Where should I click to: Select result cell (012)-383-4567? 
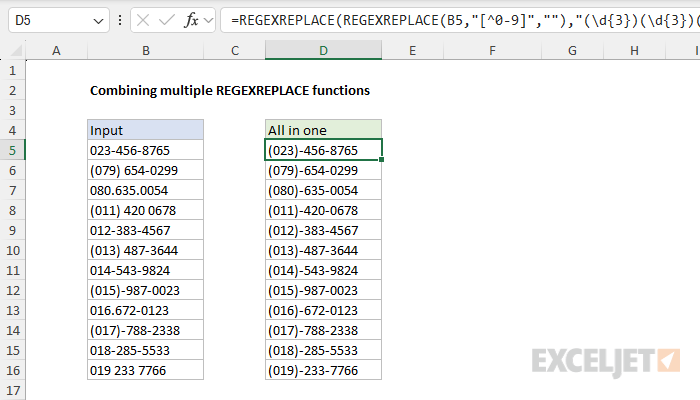point(323,230)
